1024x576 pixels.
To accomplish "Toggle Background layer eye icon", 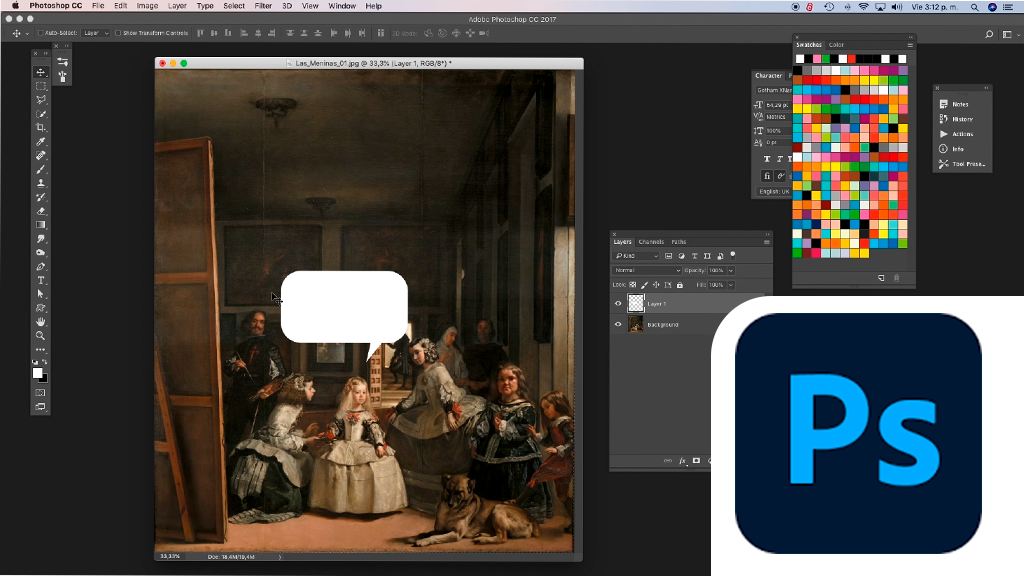I will [x=618, y=325].
